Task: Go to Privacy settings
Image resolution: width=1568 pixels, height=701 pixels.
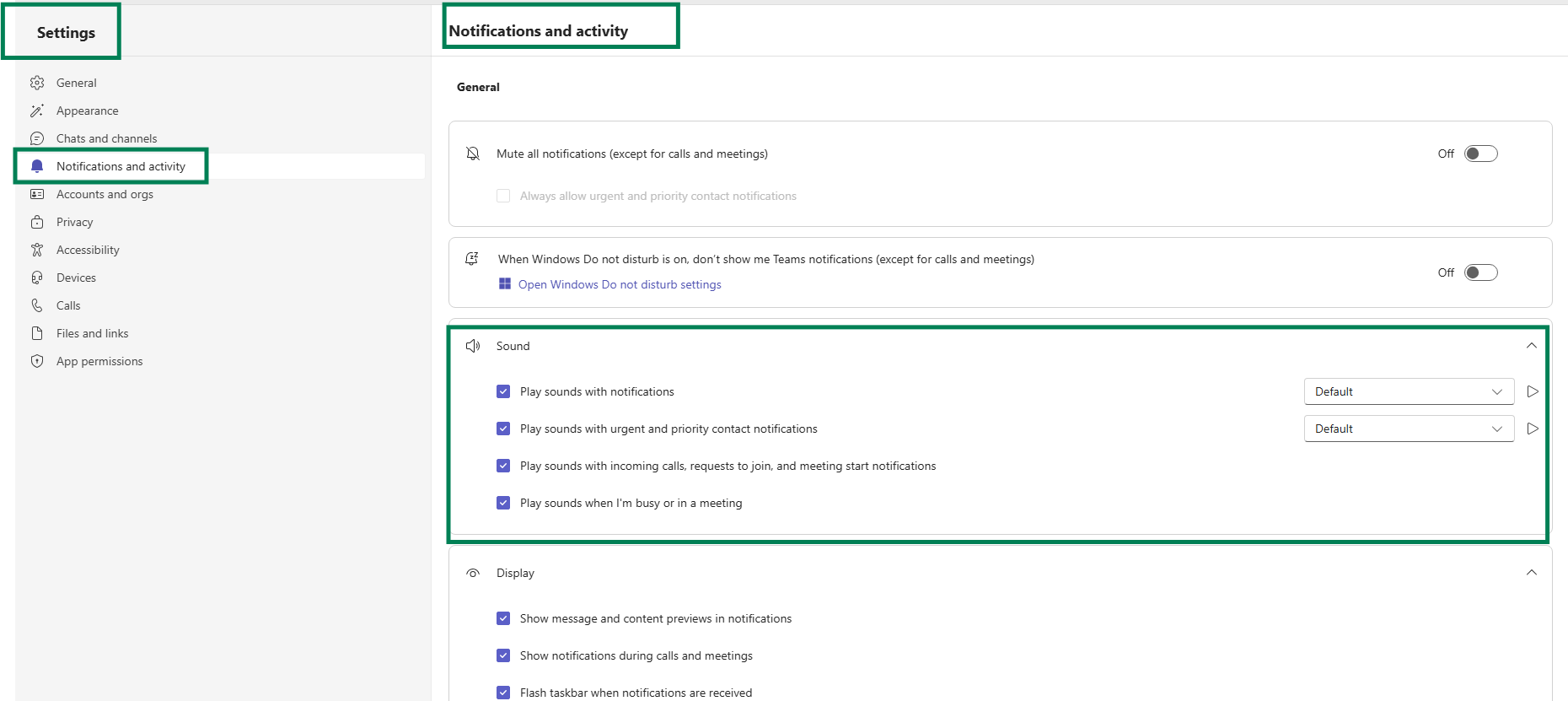Action: click(75, 222)
